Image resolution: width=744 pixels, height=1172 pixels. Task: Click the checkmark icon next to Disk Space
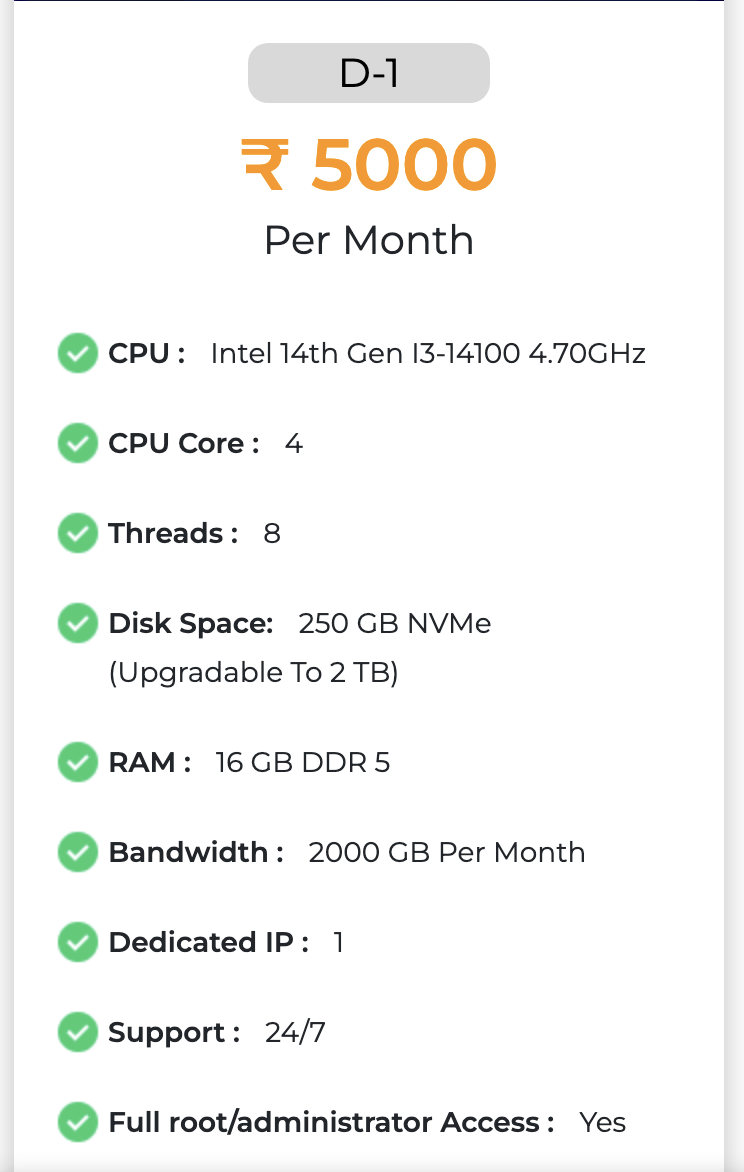pos(77,624)
